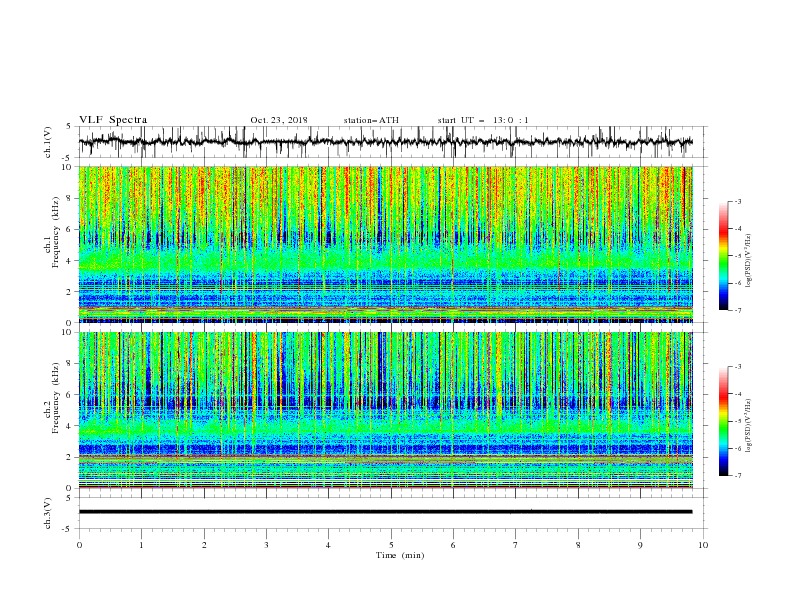Click the "Time (min)" axis label

pos(400,555)
